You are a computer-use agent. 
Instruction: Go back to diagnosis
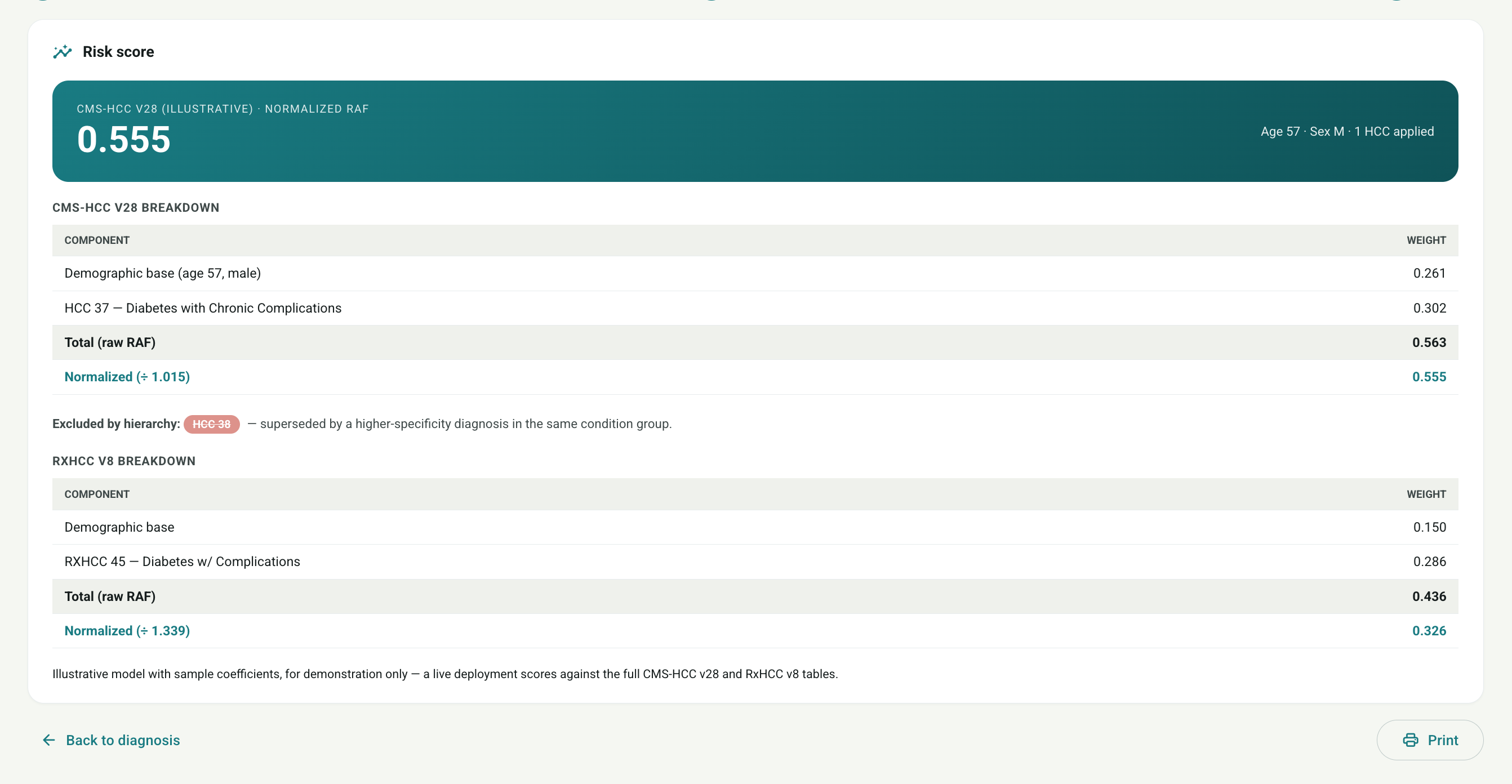(x=112, y=740)
